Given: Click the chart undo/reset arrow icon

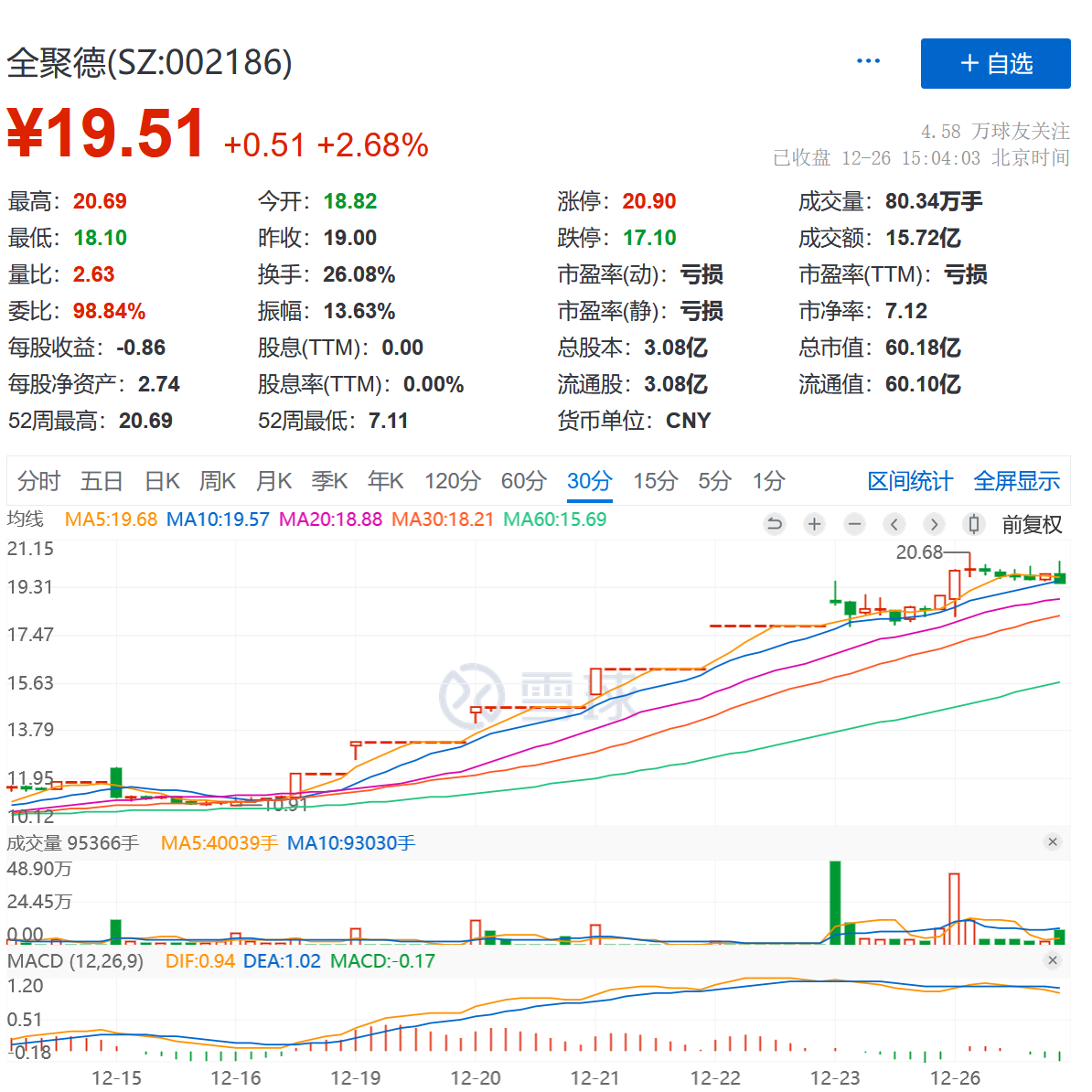Looking at the screenshot, I should 774,524.
